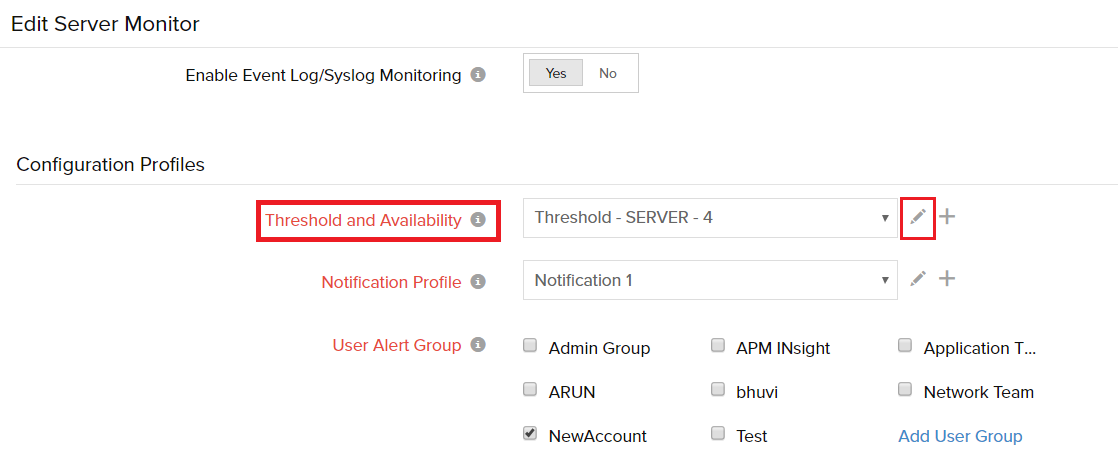Edit the Threshold and Availability profile pencil icon

pos(918,217)
